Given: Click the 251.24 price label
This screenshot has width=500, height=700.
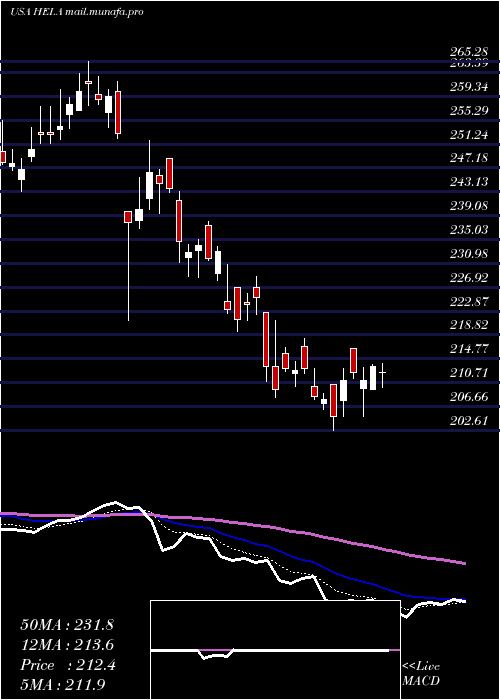Looking at the screenshot, I should pos(469,134).
